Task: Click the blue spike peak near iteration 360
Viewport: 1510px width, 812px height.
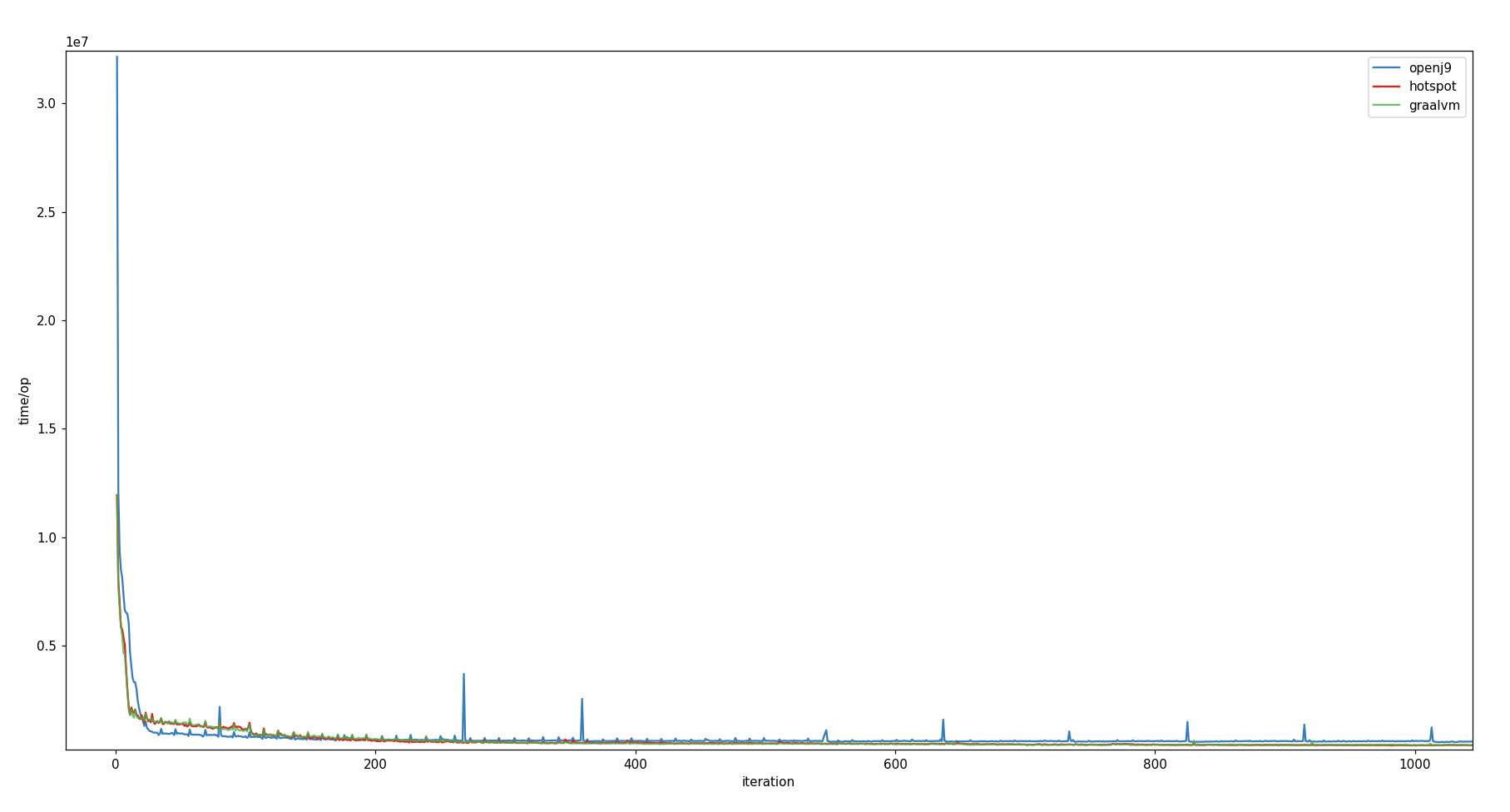Action: click(582, 700)
